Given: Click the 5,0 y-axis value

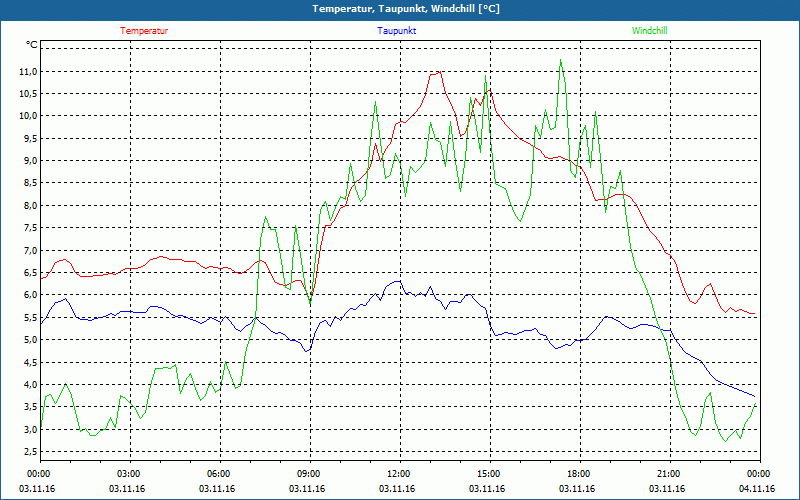Looking at the screenshot, I should (x=29, y=340).
